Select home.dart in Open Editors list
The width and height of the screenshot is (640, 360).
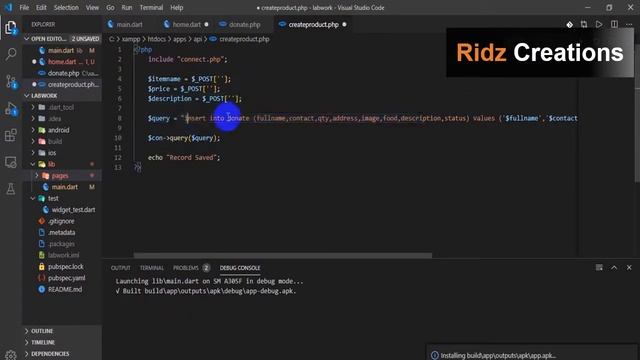click(x=62, y=62)
